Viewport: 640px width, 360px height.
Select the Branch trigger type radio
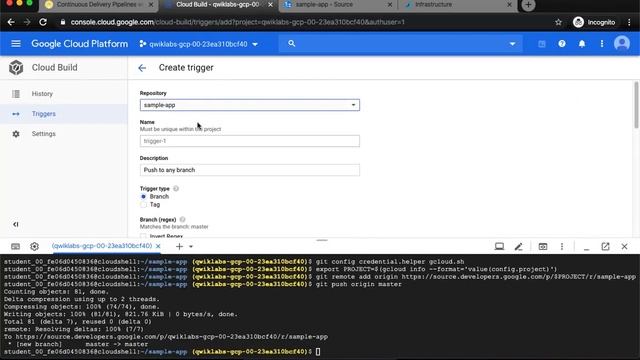point(143,196)
